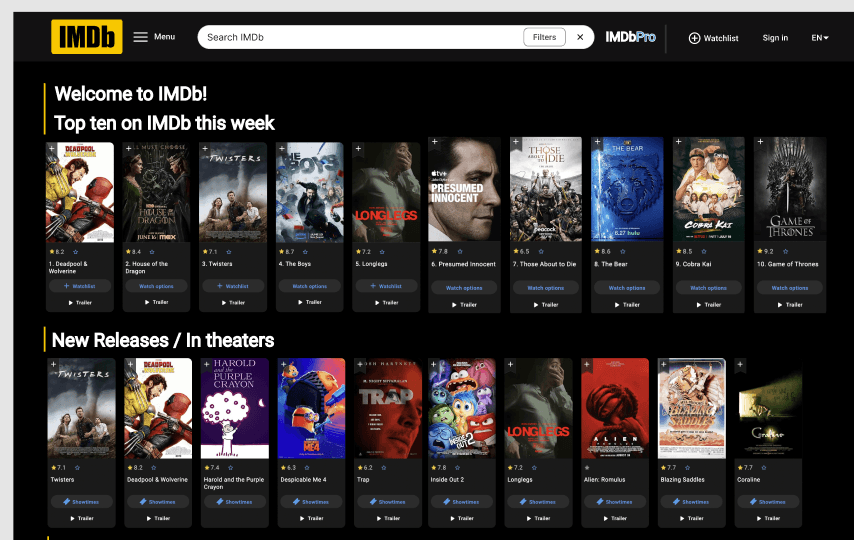Bookmark Presumed Innocent poster plus icon
Screen dimensions: 854x540
[x=434, y=142]
